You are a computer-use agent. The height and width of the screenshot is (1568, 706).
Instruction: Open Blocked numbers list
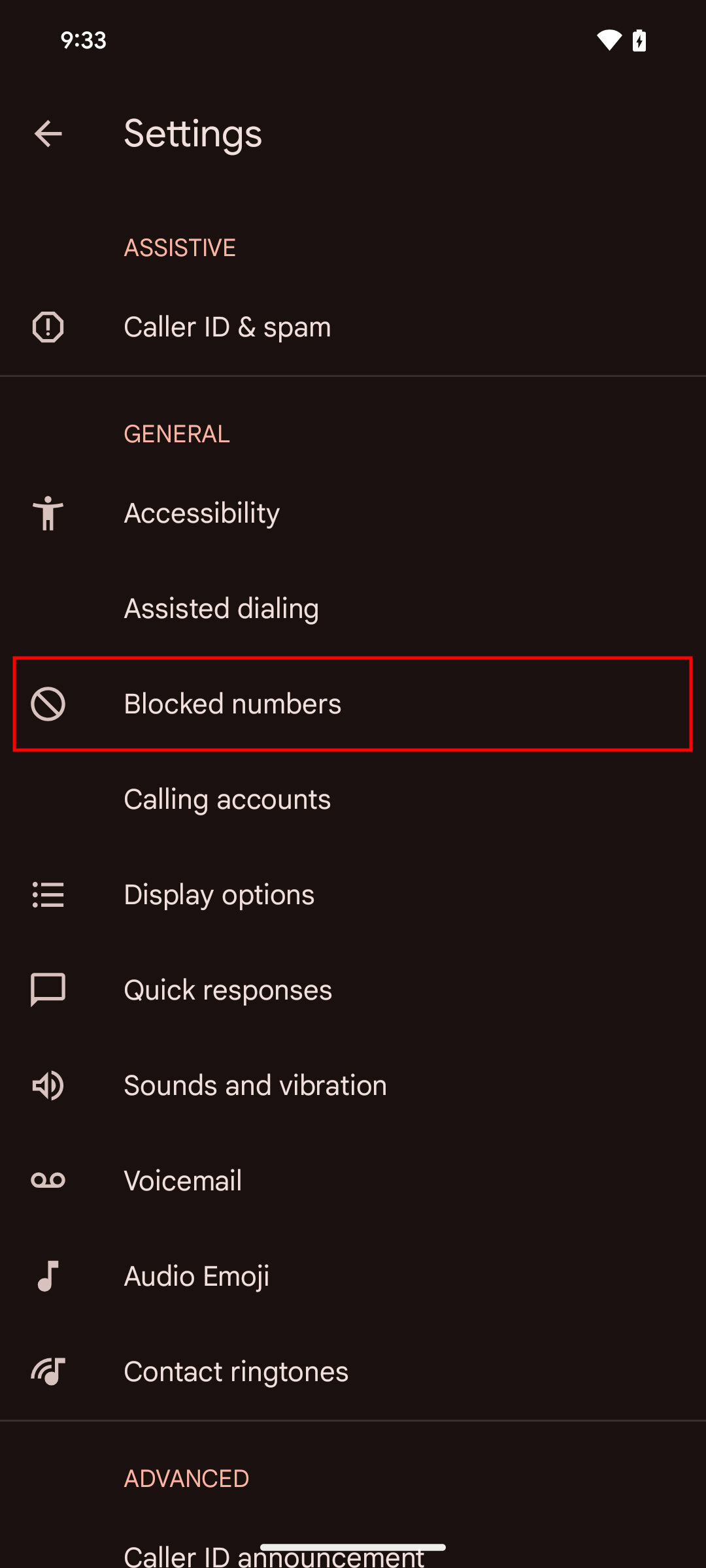coord(233,704)
